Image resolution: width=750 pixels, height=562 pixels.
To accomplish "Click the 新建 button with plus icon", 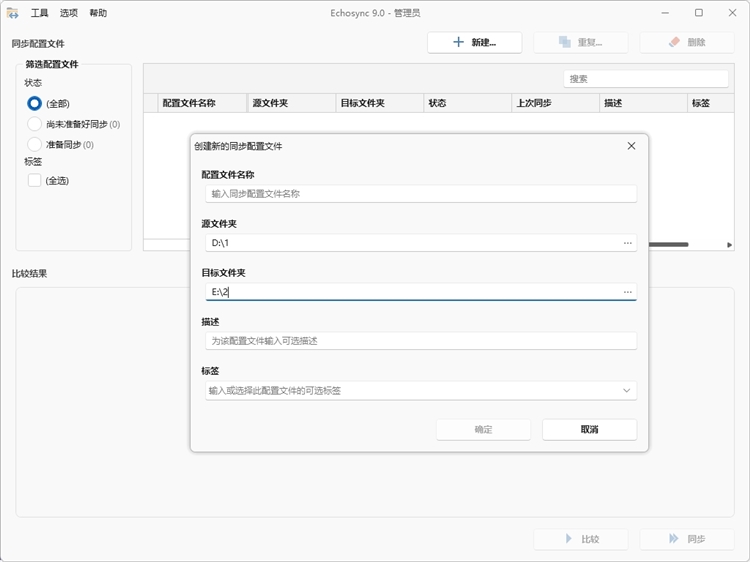I will 474,42.
